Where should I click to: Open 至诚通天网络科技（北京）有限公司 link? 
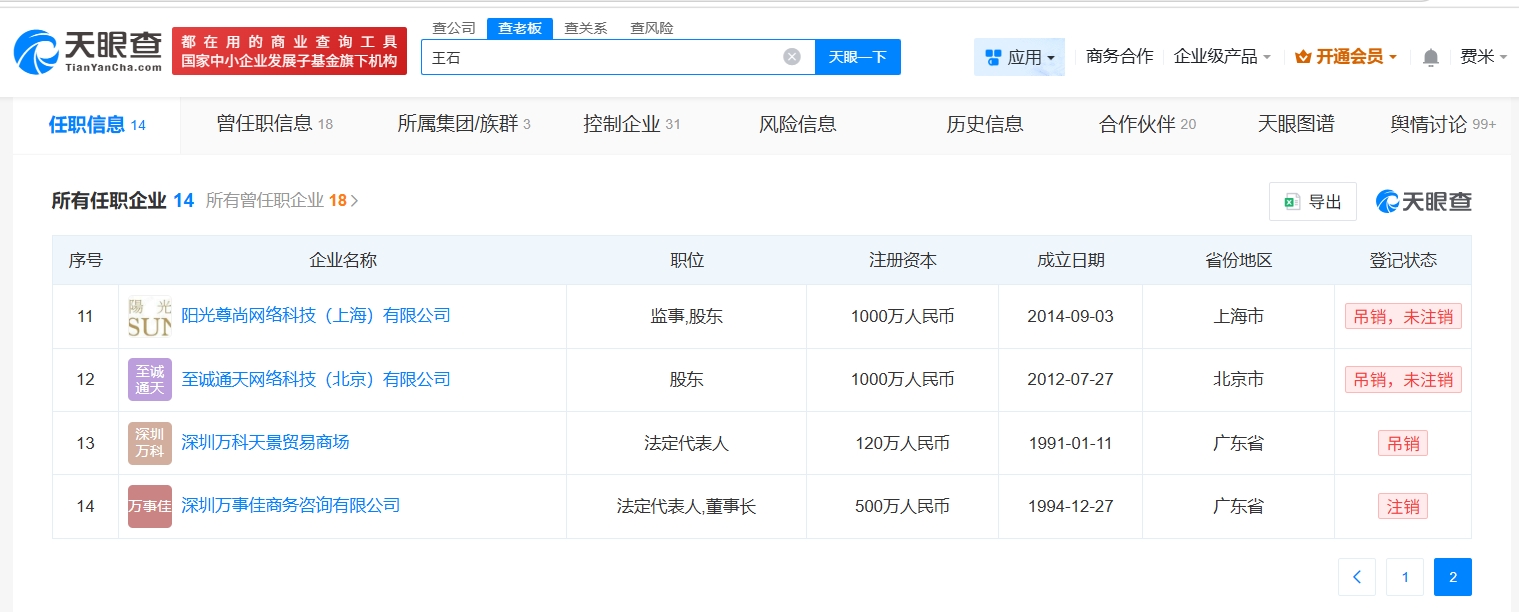pos(316,379)
